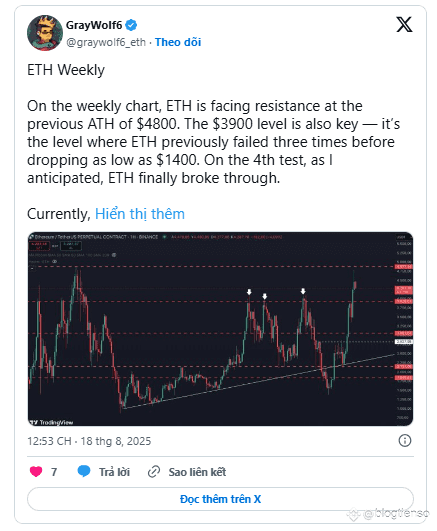This screenshot has width=437, height=531.
Task: Click the Trả lời reply label
Action: click(x=115, y=472)
